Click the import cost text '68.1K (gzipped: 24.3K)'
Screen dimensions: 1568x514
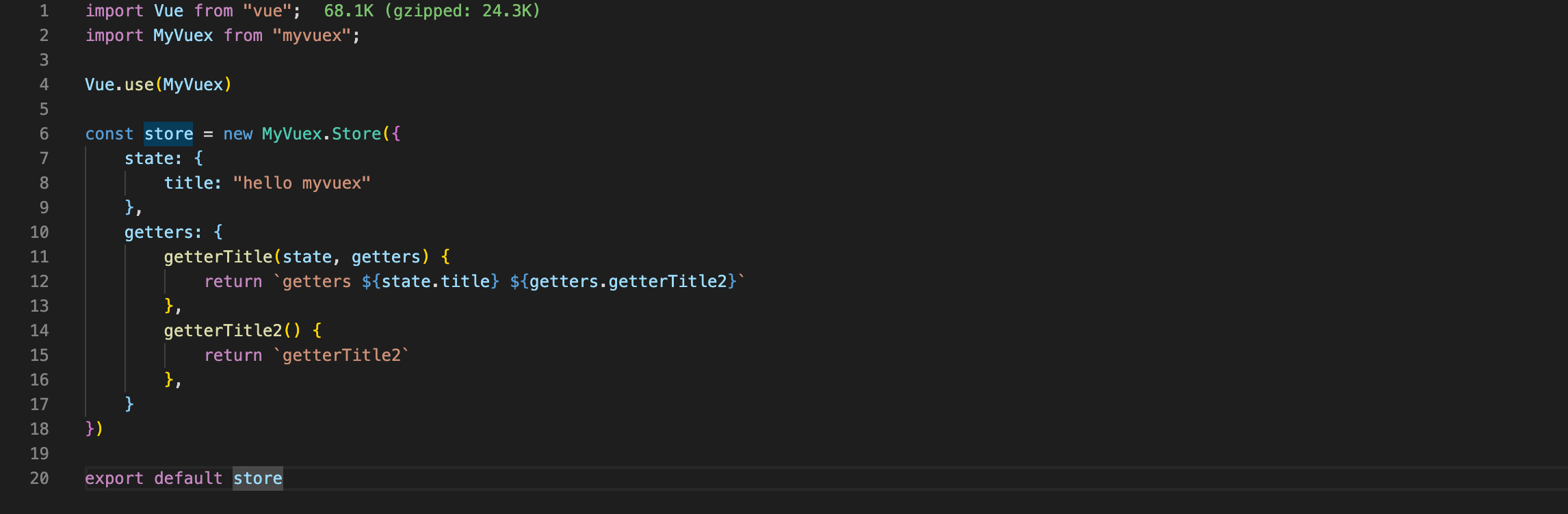[x=432, y=11]
